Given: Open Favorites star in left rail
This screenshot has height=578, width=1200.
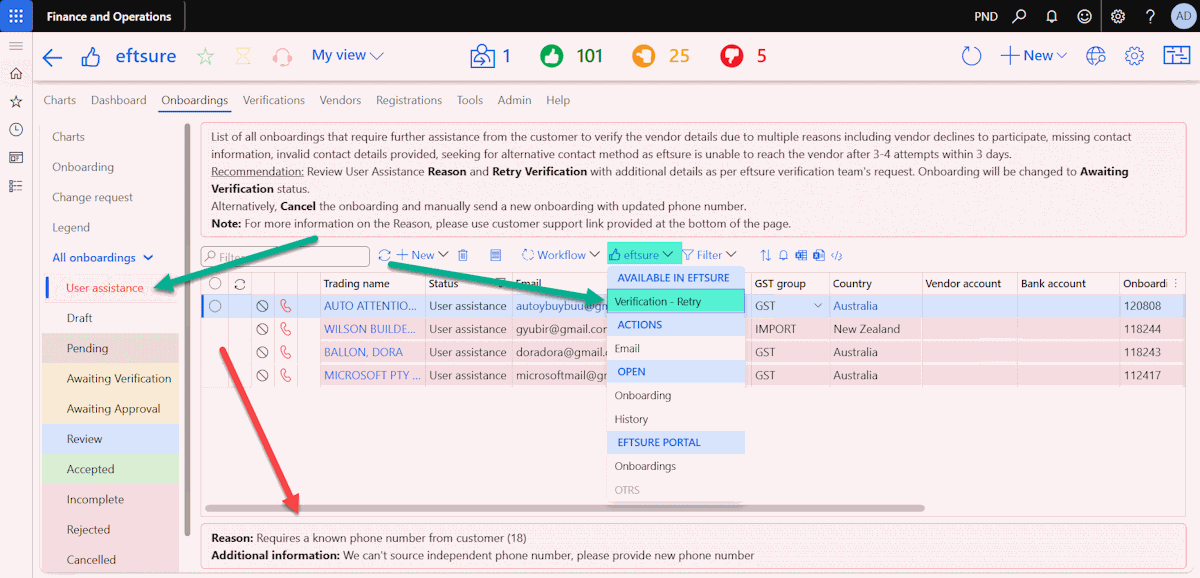Looking at the screenshot, I should point(16,102).
